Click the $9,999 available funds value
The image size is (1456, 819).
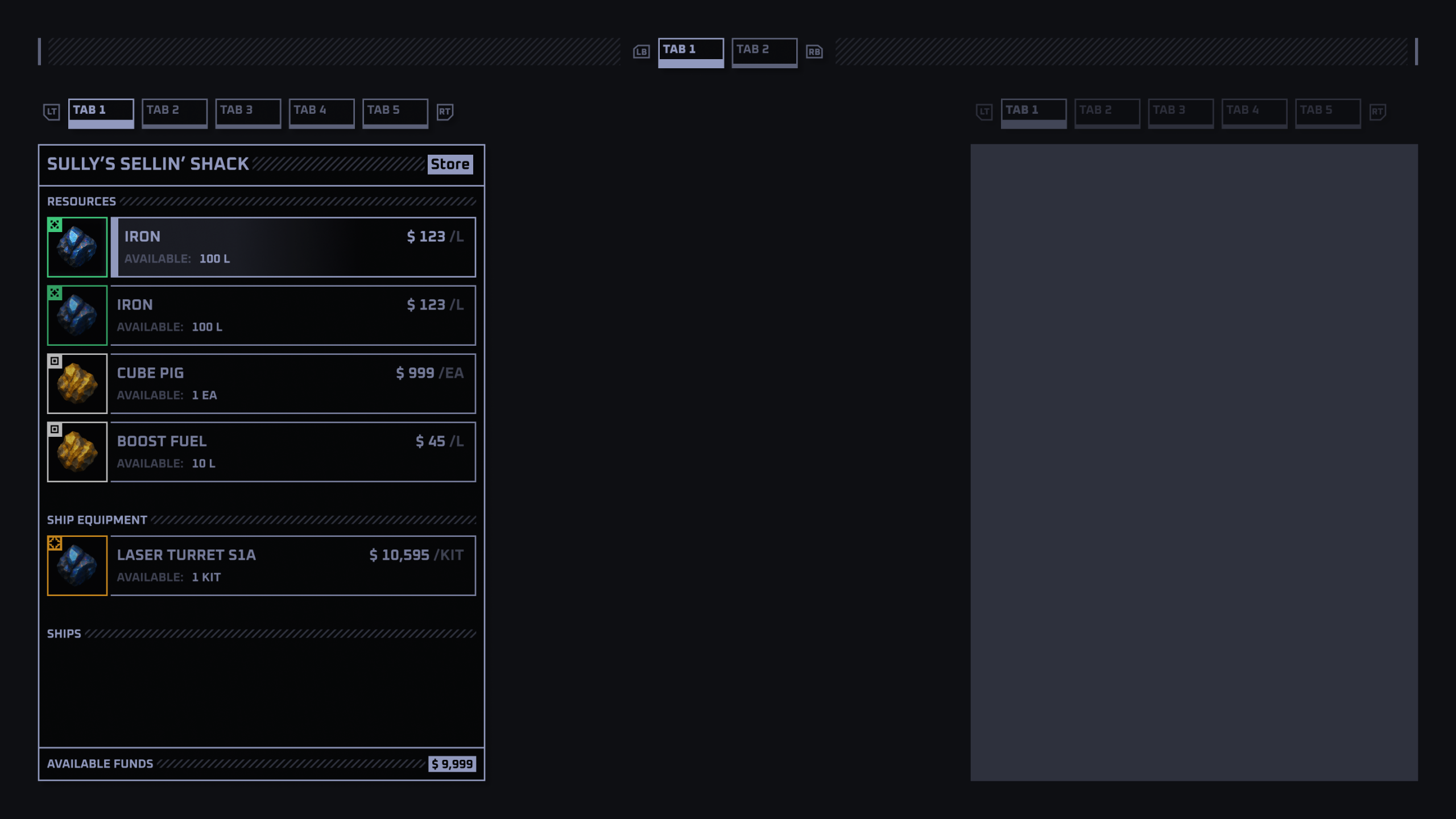point(452,764)
